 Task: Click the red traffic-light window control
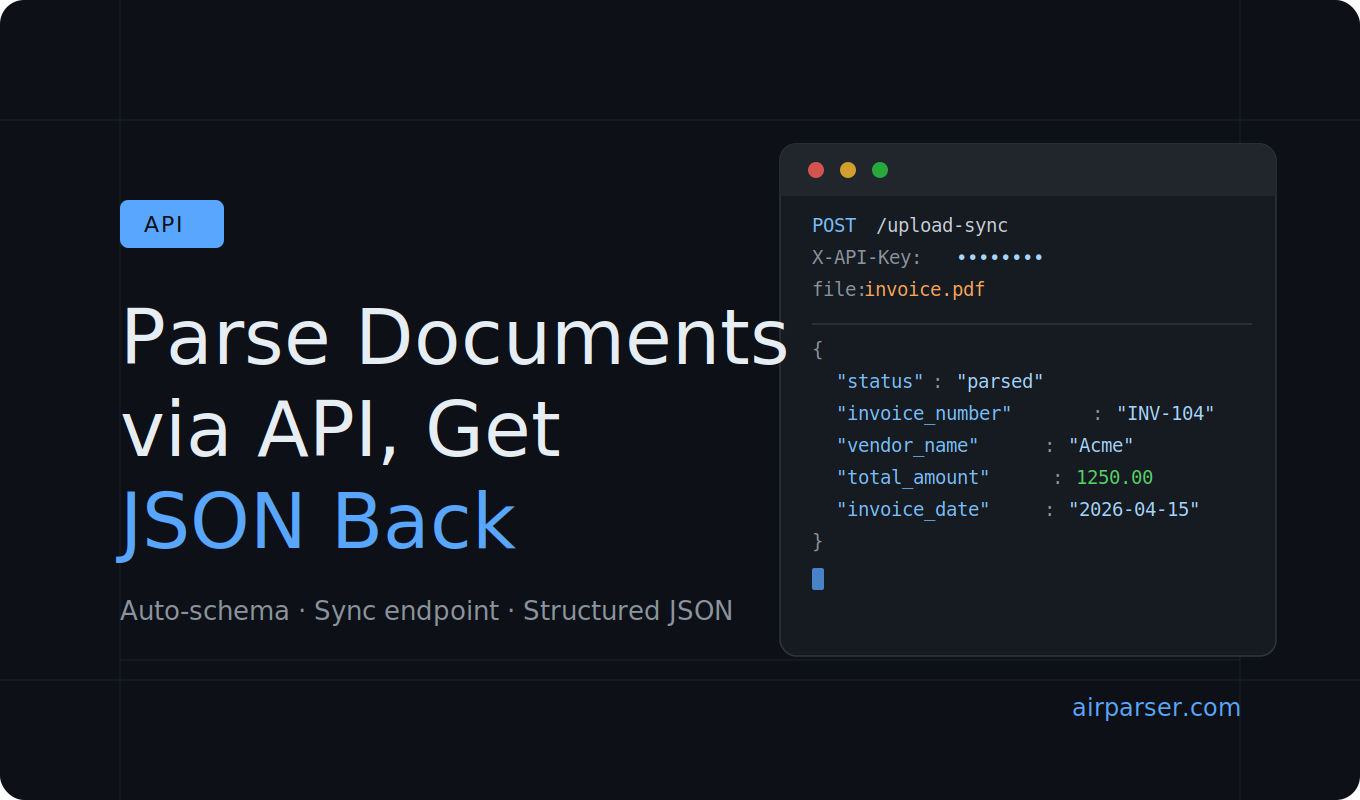[x=815, y=170]
